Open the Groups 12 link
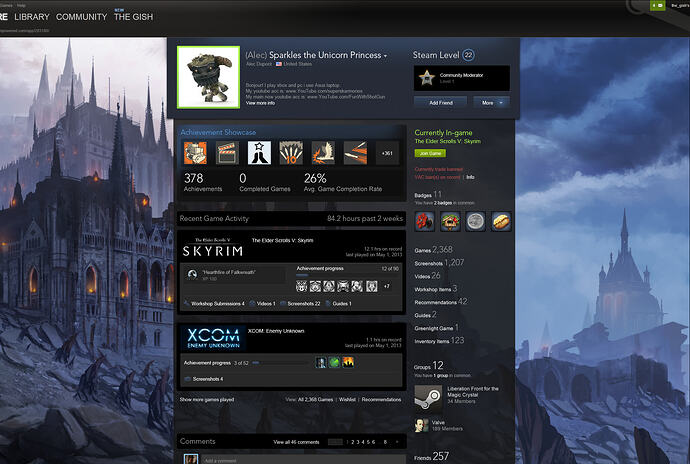 429,366
